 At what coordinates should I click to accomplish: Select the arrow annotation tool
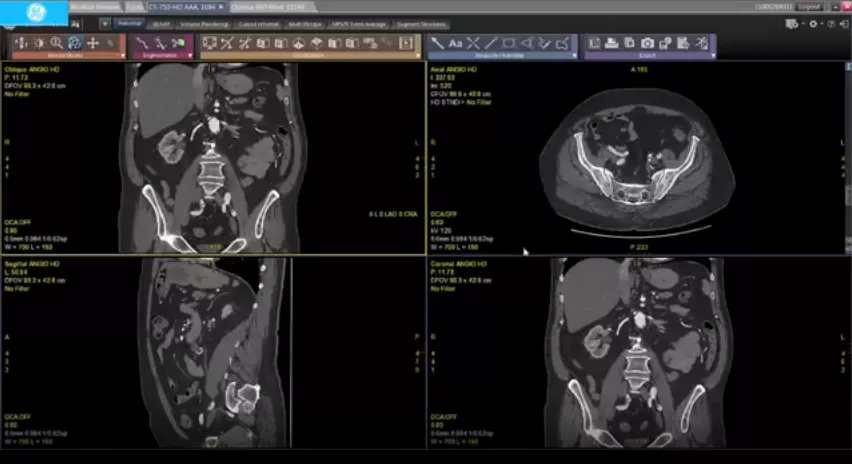437,43
